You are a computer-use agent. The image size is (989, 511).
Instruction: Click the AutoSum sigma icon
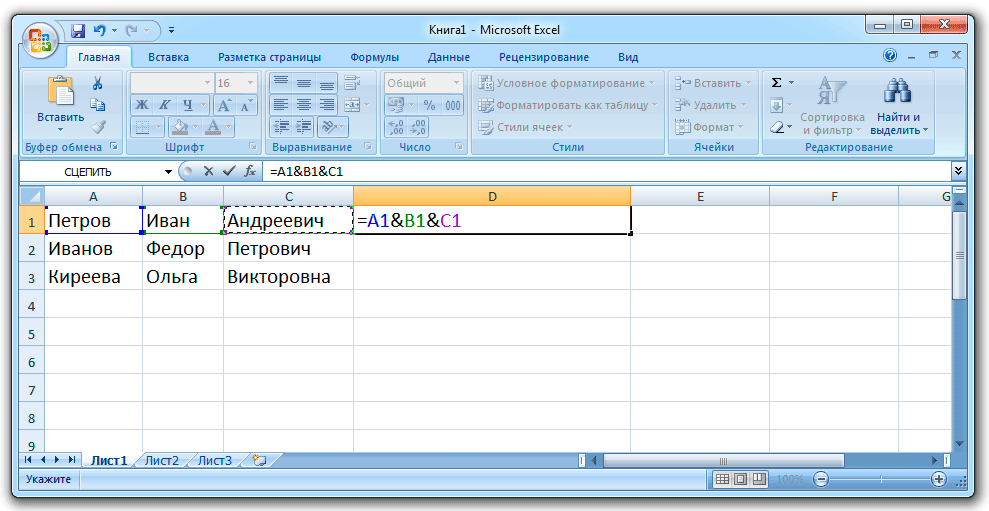point(776,83)
